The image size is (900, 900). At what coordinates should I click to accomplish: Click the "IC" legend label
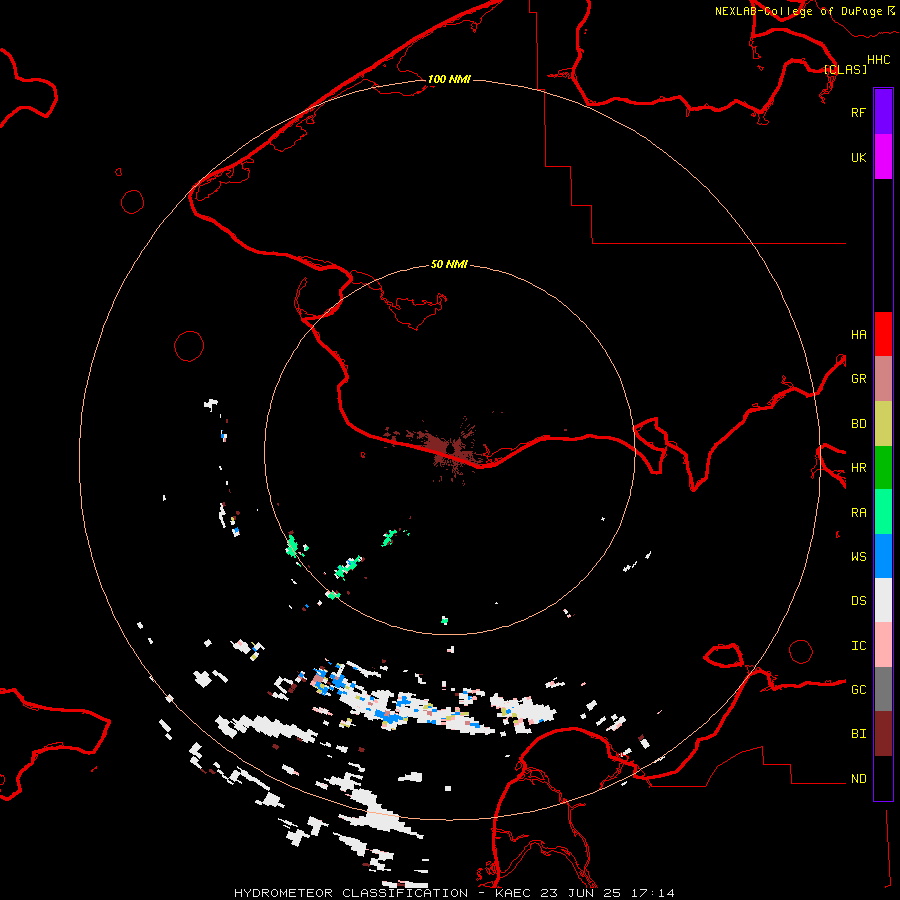tap(858, 645)
